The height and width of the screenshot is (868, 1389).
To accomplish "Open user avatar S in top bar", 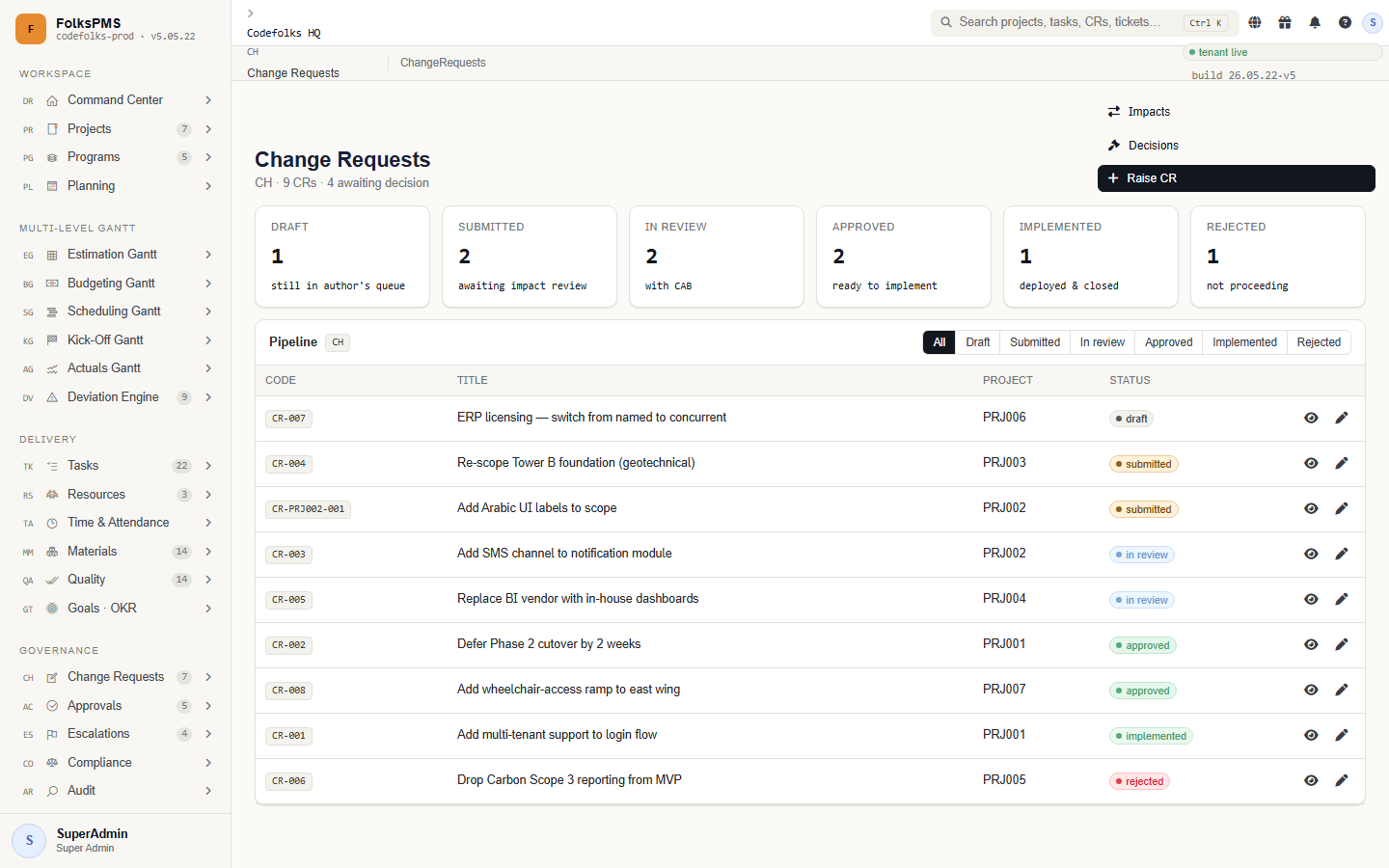I will tap(1373, 22).
